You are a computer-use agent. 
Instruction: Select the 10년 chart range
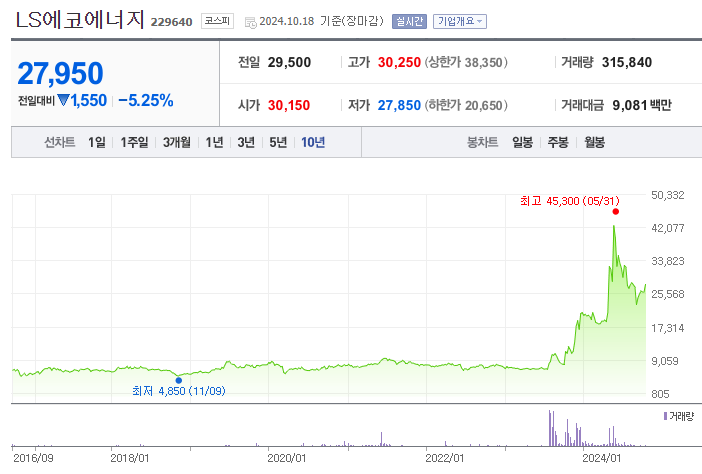click(313, 142)
